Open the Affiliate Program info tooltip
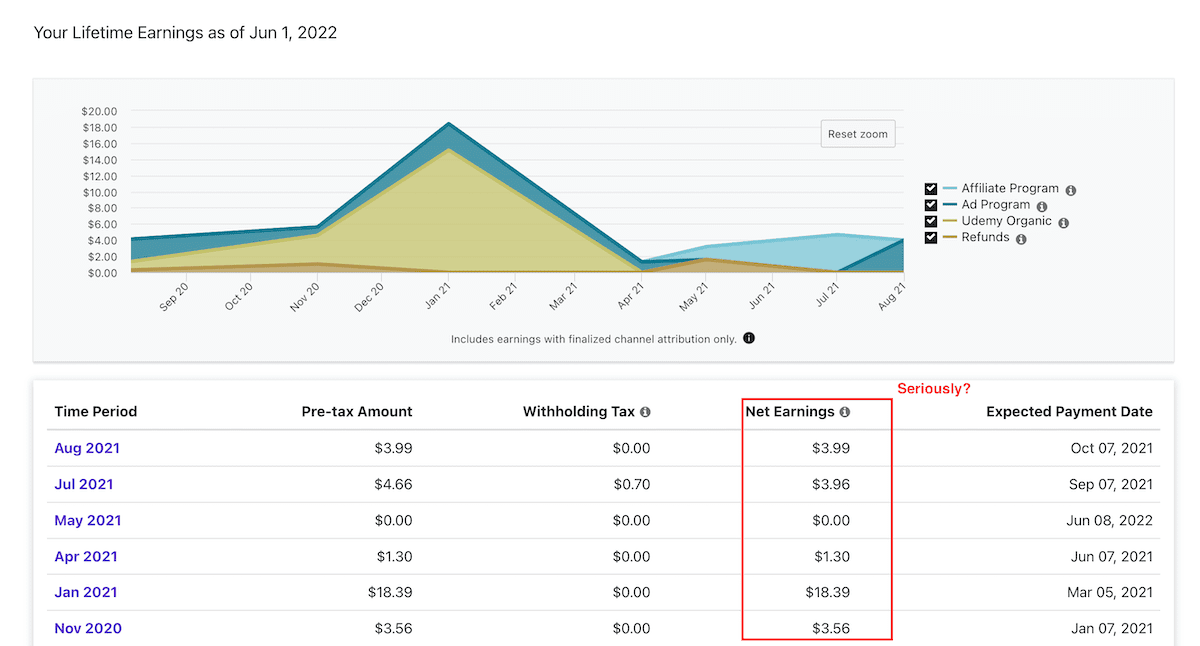Image resolution: width=1200 pixels, height=646 pixels. [x=1070, y=188]
